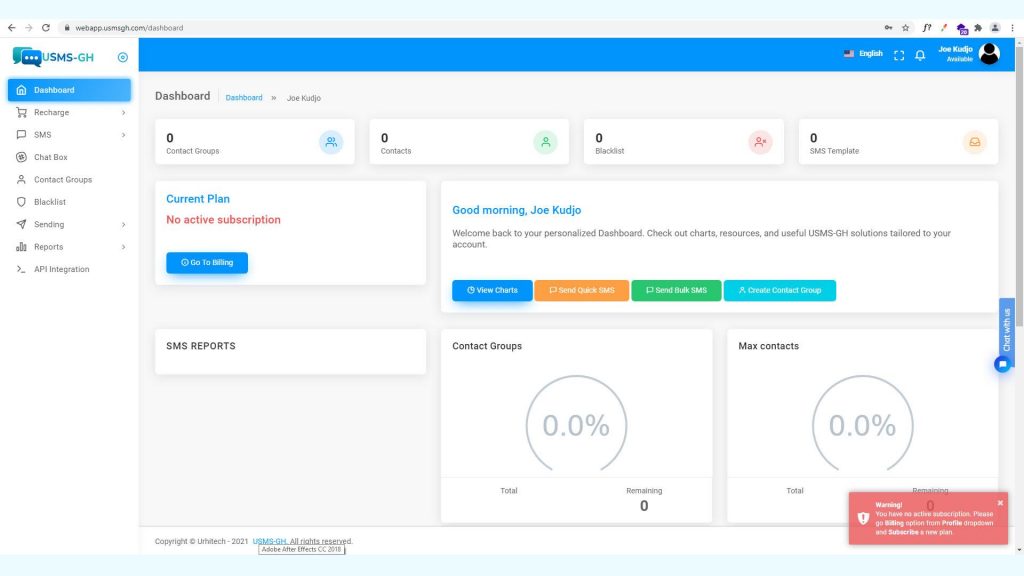Click the Contacts card person icon
The width and height of the screenshot is (1024, 576).
(x=545, y=142)
